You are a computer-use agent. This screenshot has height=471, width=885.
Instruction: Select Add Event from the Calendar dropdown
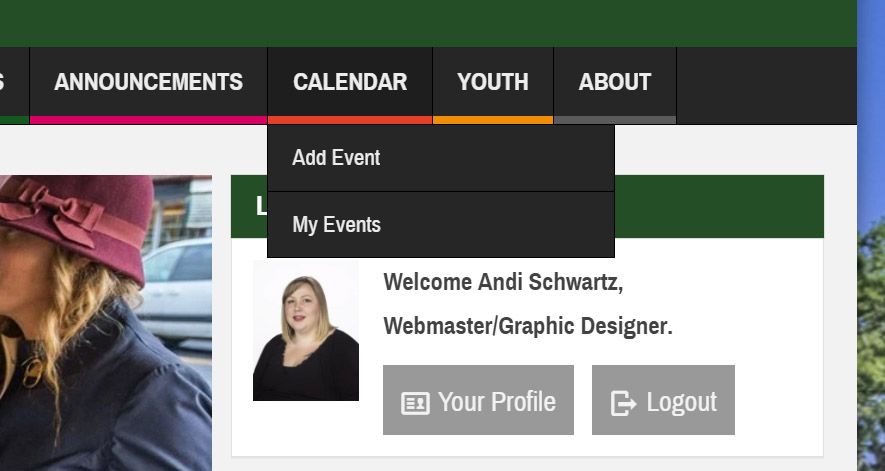(x=336, y=158)
